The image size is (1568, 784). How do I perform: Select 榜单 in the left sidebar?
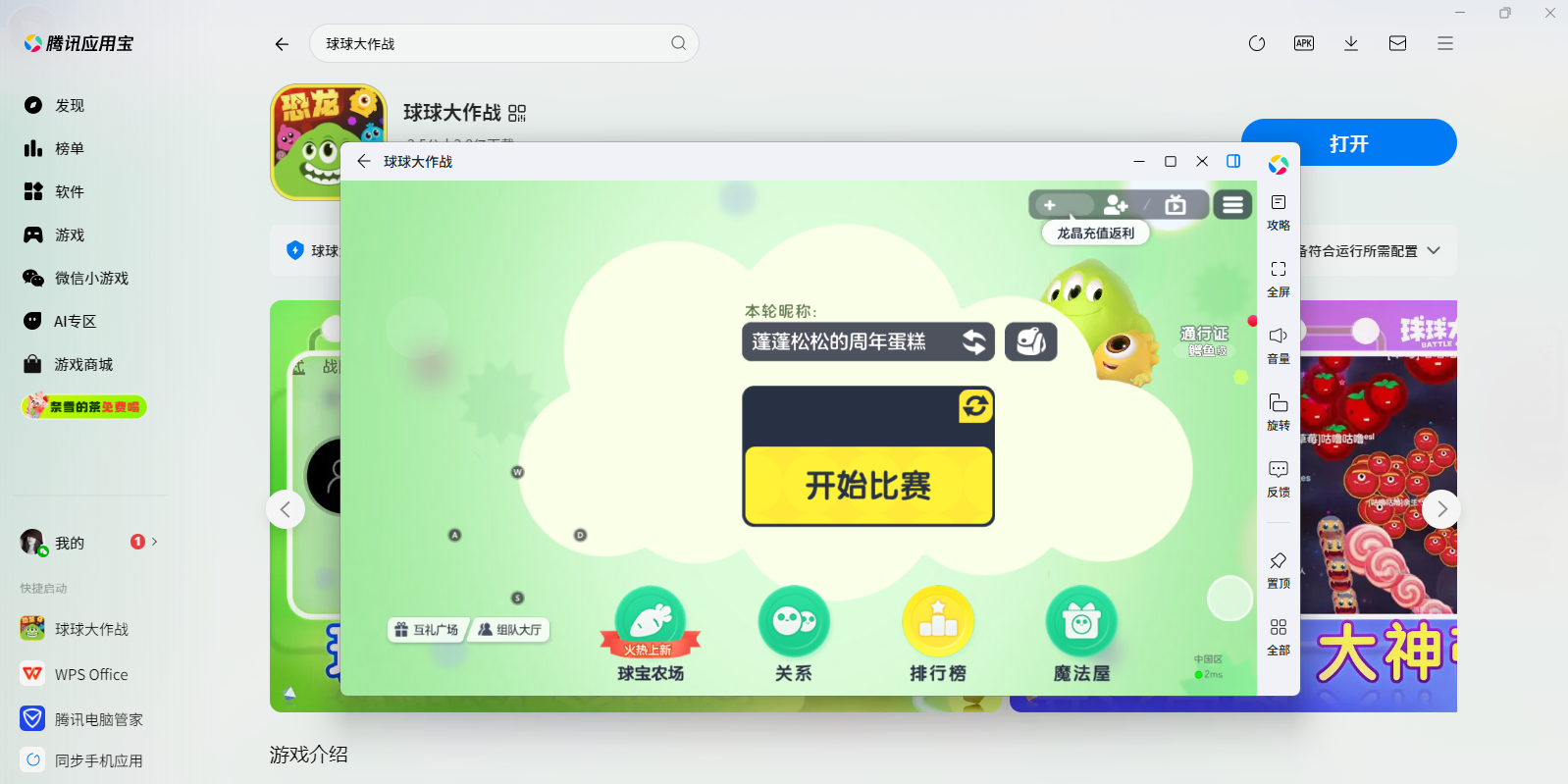click(x=69, y=148)
